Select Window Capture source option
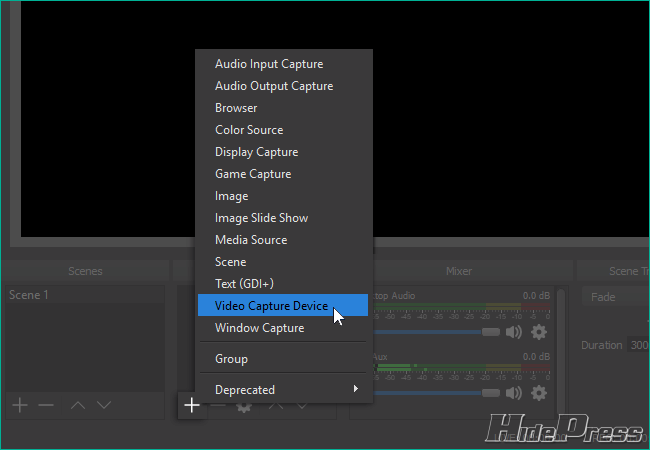 (259, 328)
